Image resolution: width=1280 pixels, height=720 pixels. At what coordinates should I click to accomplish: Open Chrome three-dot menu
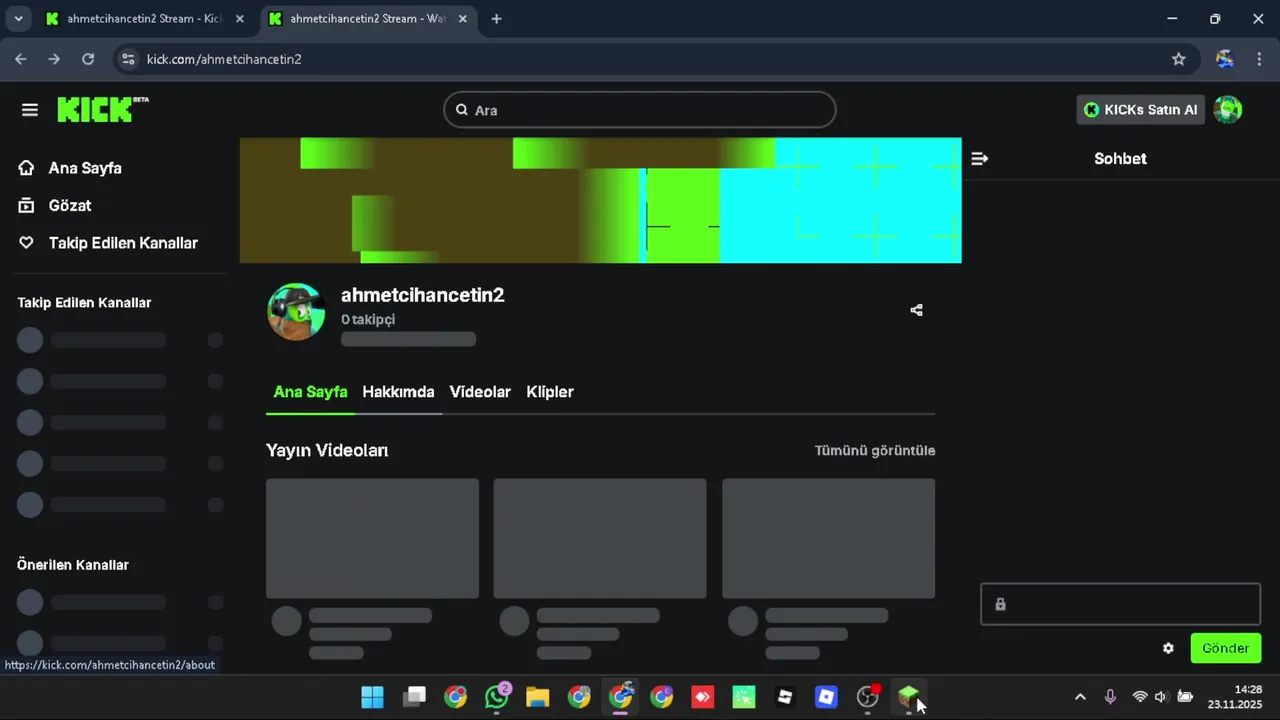[x=1259, y=59]
